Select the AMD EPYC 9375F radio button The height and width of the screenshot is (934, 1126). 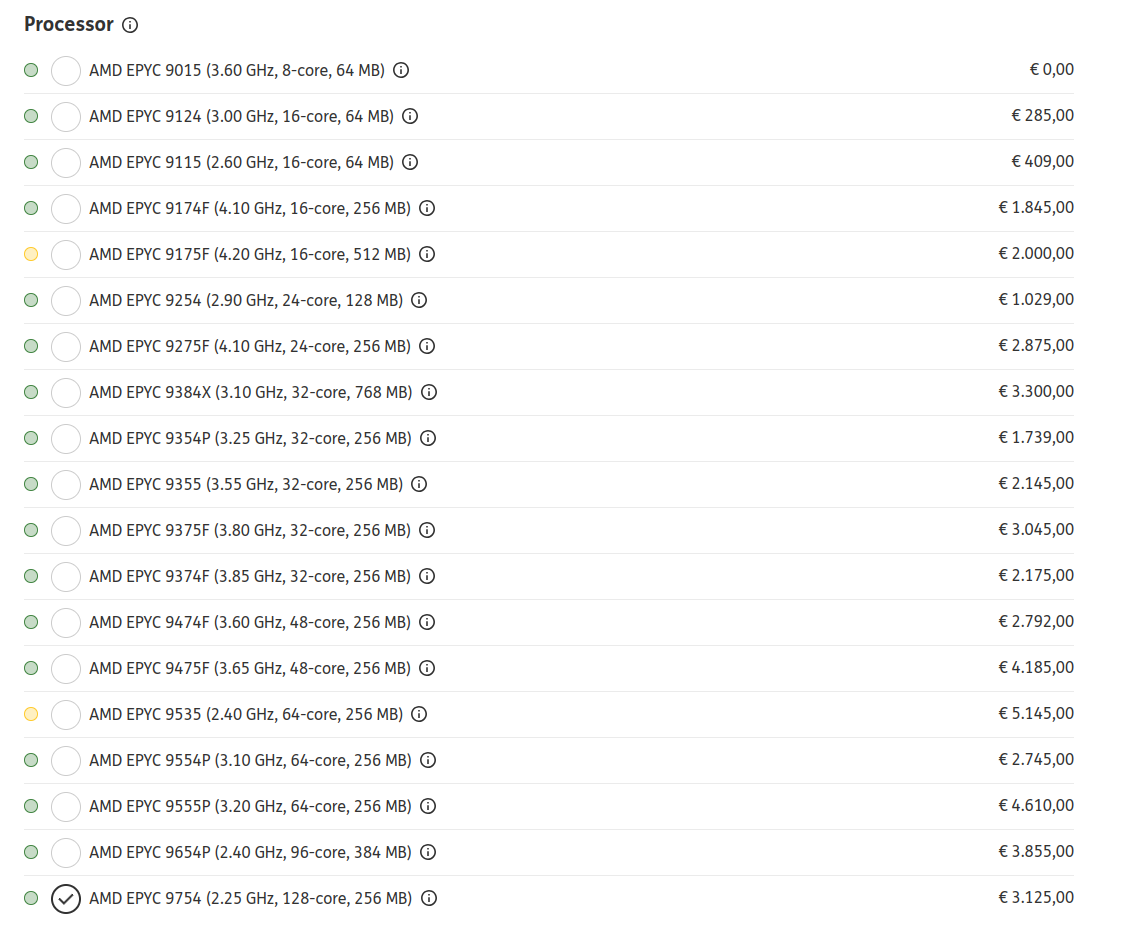click(65, 530)
